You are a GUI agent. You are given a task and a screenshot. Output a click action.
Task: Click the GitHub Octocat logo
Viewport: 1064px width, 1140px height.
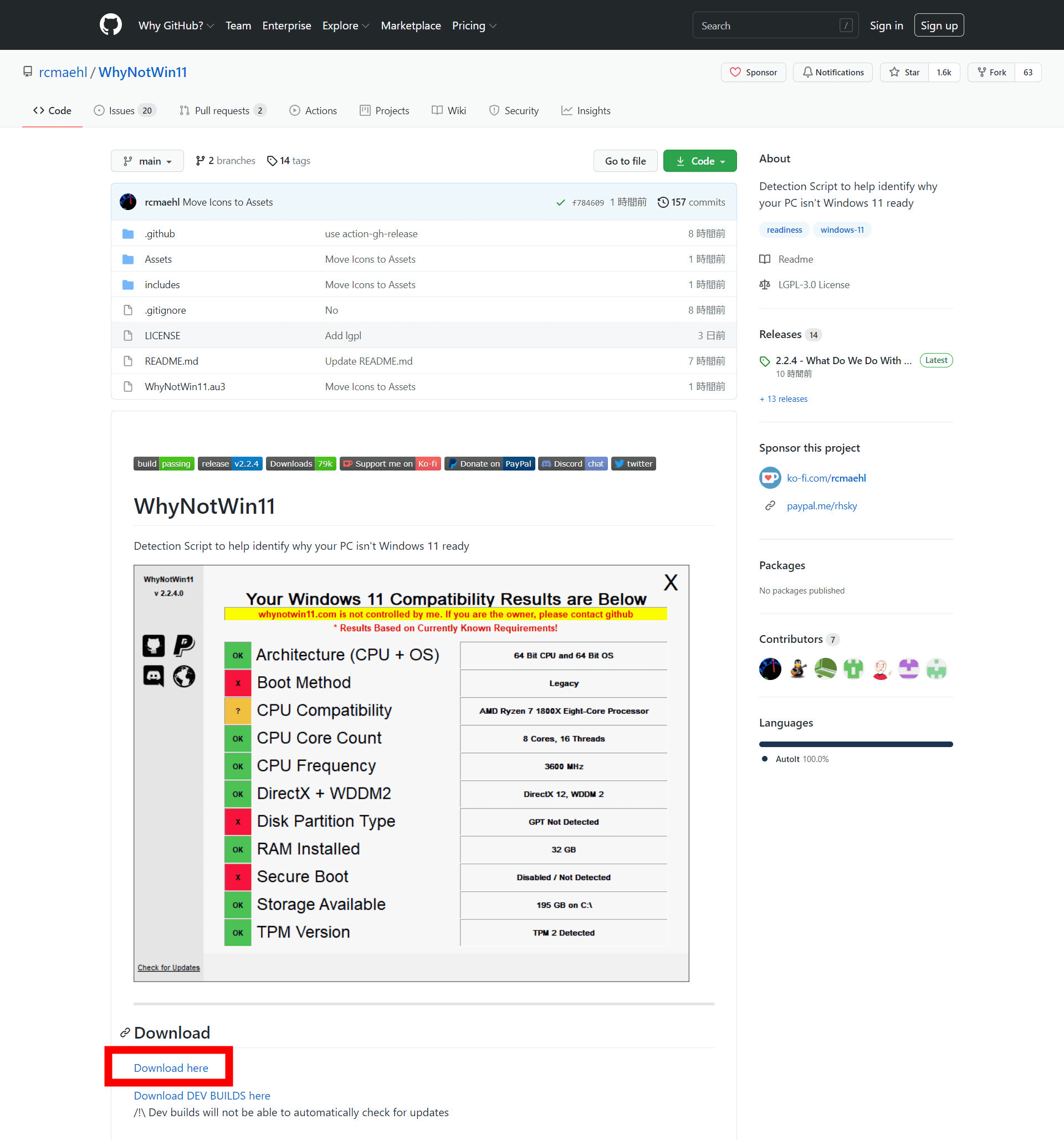click(x=111, y=25)
